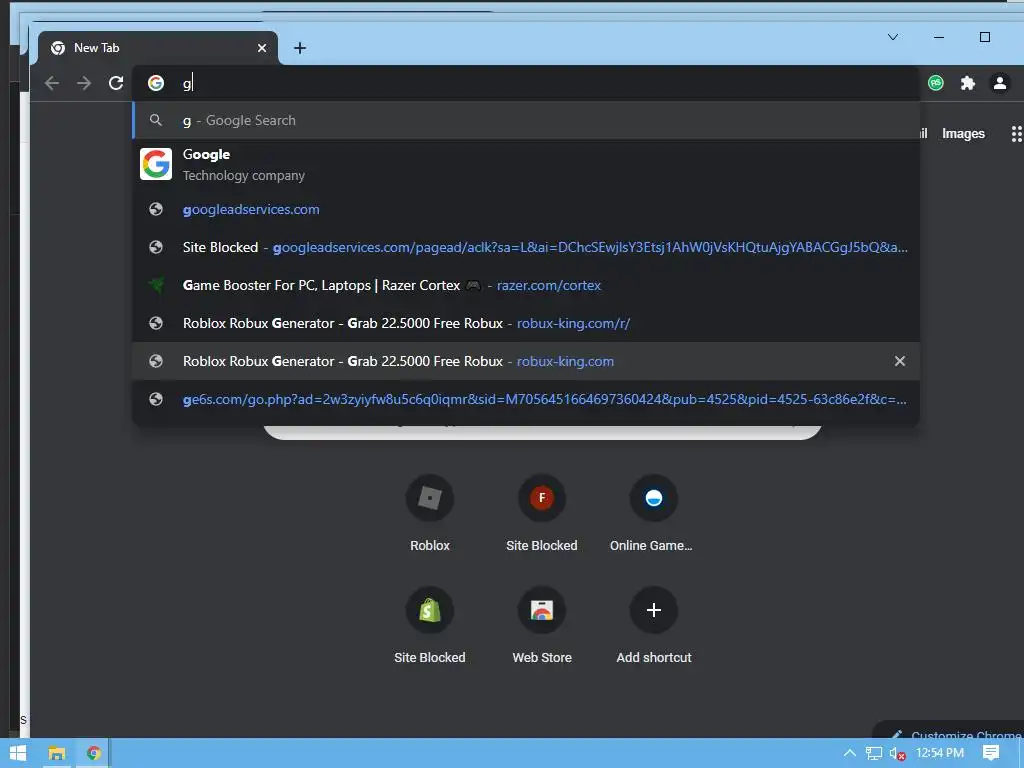The width and height of the screenshot is (1024, 768).
Task: Select the Razer Cortex Game Booster suggestion
Action: click(526, 285)
